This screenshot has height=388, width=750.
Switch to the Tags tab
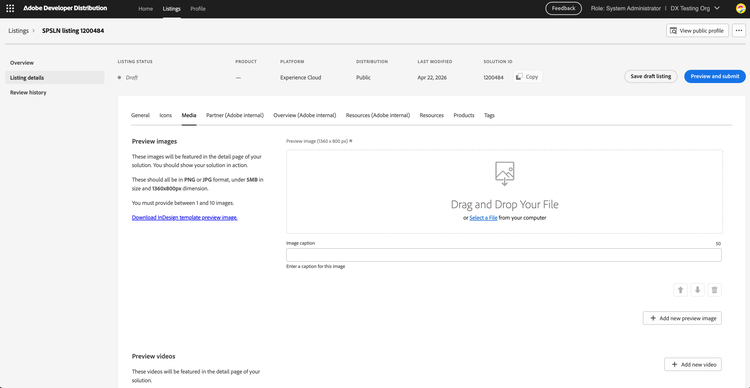click(489, 115)
